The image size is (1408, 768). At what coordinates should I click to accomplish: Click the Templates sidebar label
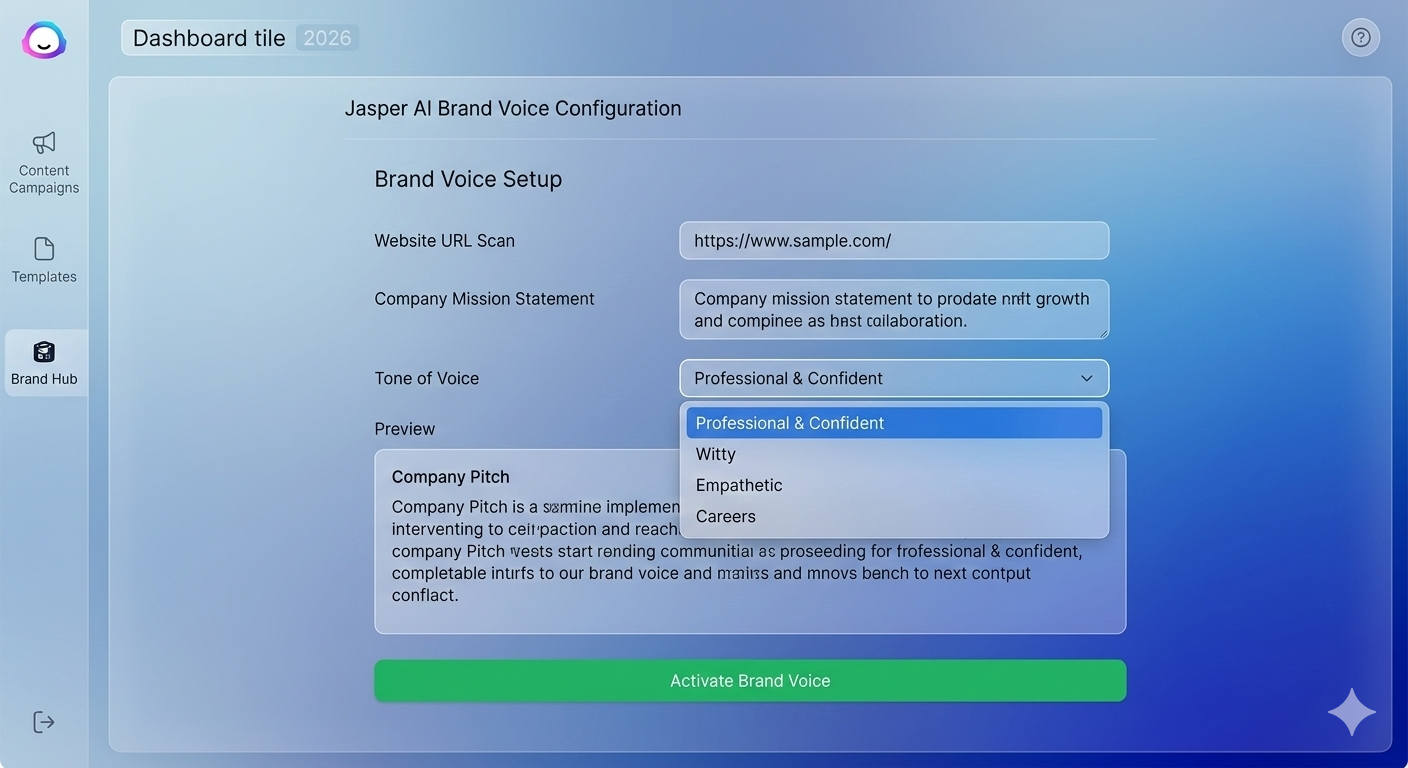[44, 277]
